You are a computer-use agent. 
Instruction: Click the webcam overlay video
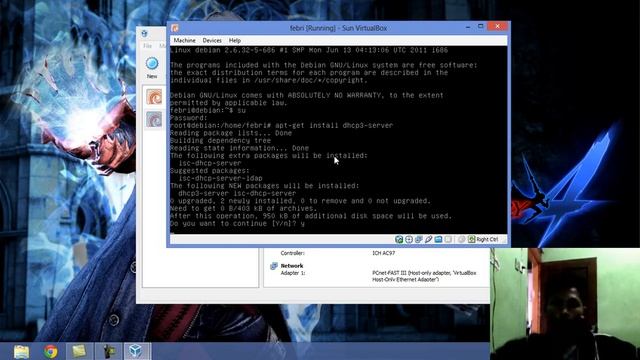point(565,304)
